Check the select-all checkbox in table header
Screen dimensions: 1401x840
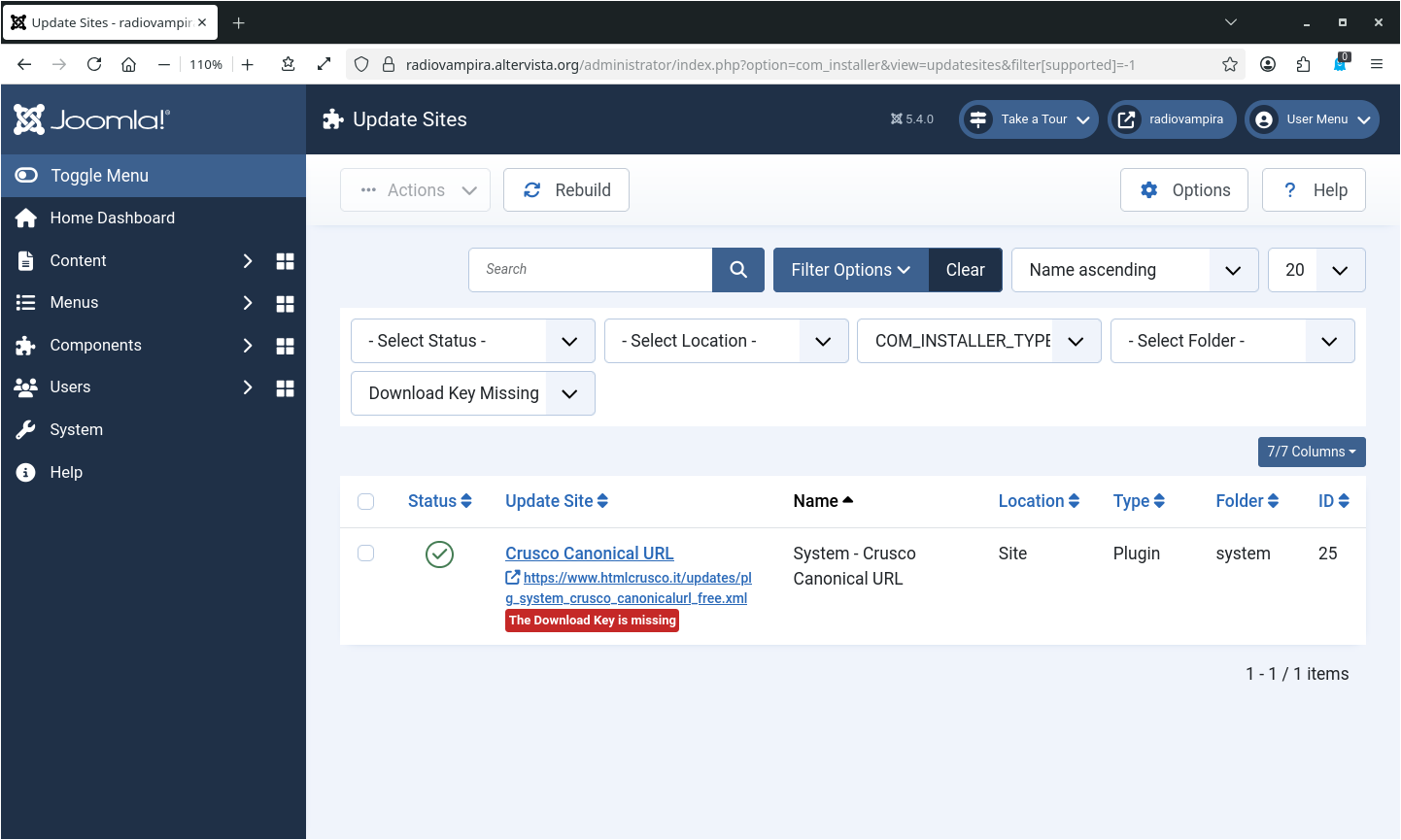[366, 502]
